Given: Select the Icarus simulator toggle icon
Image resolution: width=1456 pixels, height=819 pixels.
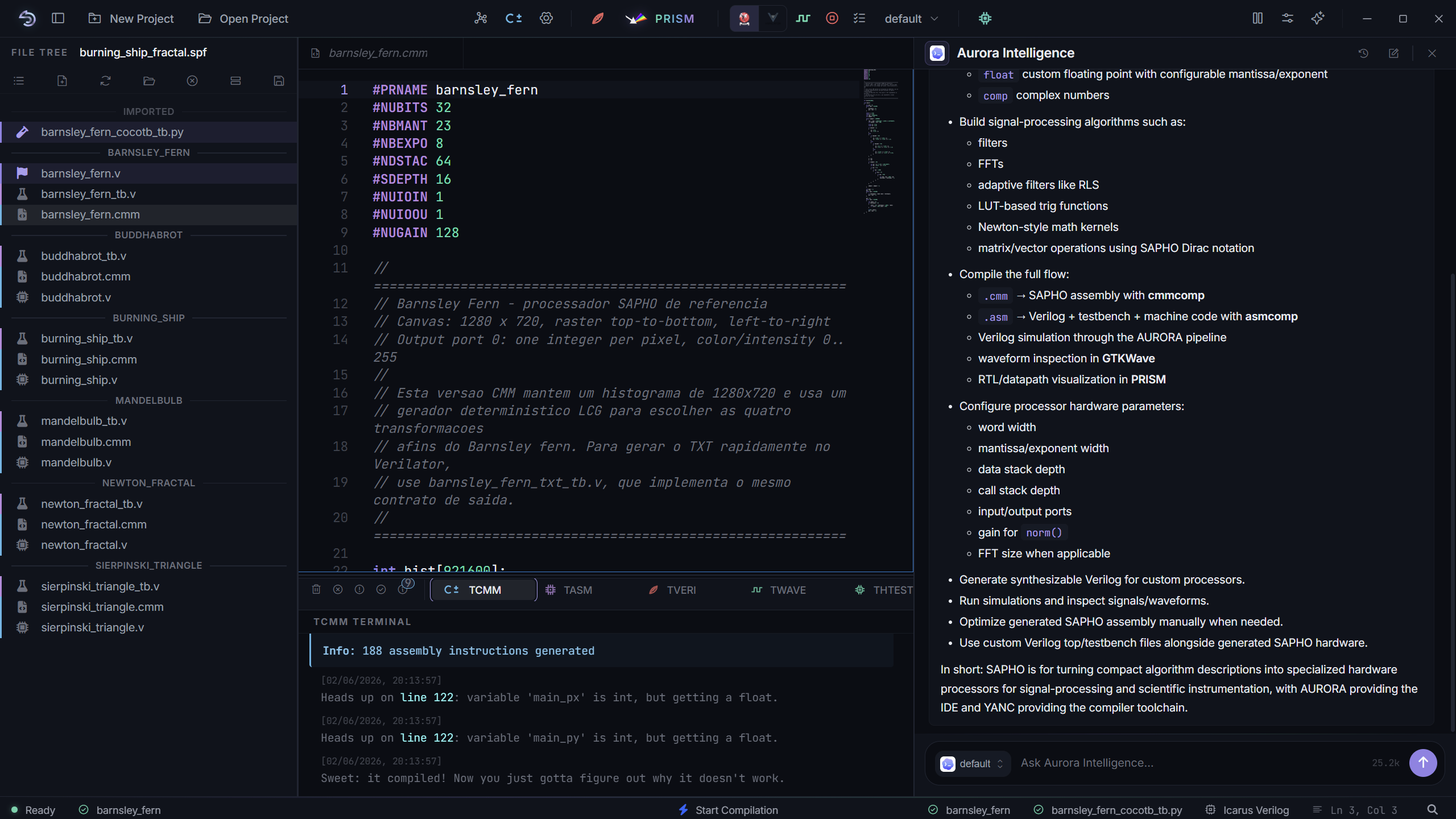Looking at the screenshot, I should point(744,18).
